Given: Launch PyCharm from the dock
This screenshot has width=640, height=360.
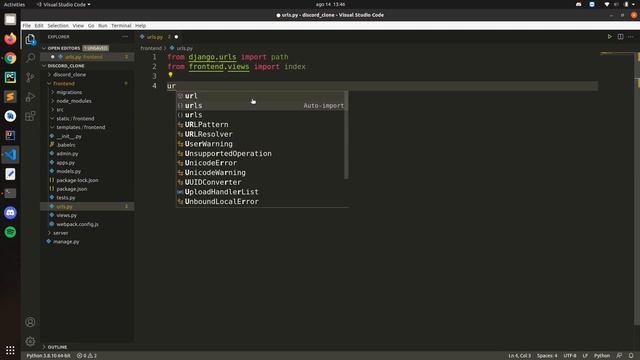Looking at the screenshot, I should point(10,77).
